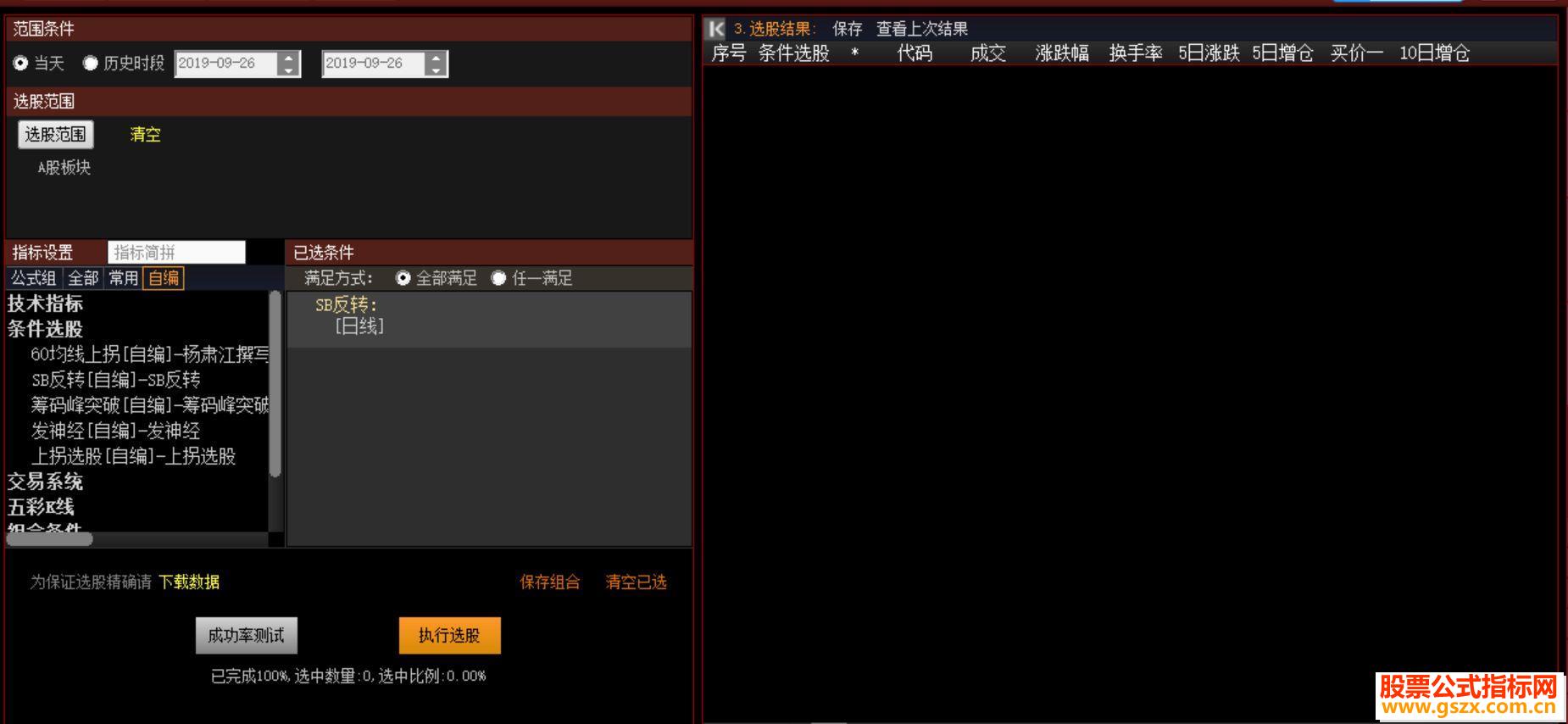Screen dimensions: 1568x724
Task: Select the 当天 radio option
Action: (20, 63)
